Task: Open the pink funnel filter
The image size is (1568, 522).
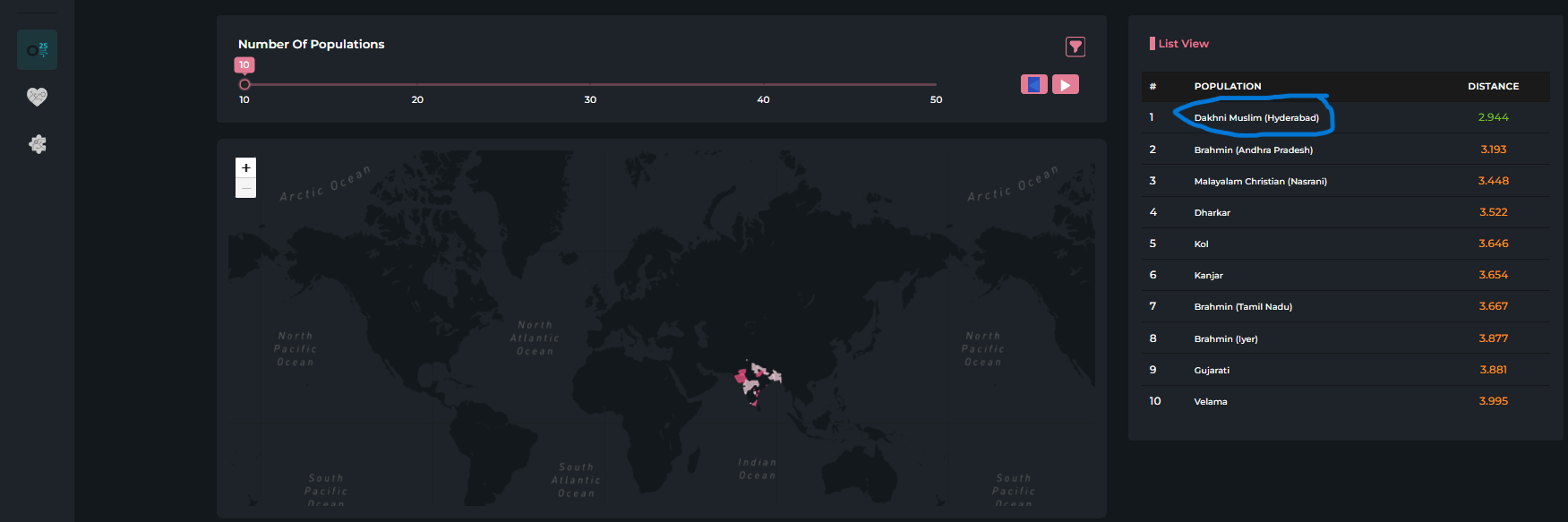Action: 1075,47
